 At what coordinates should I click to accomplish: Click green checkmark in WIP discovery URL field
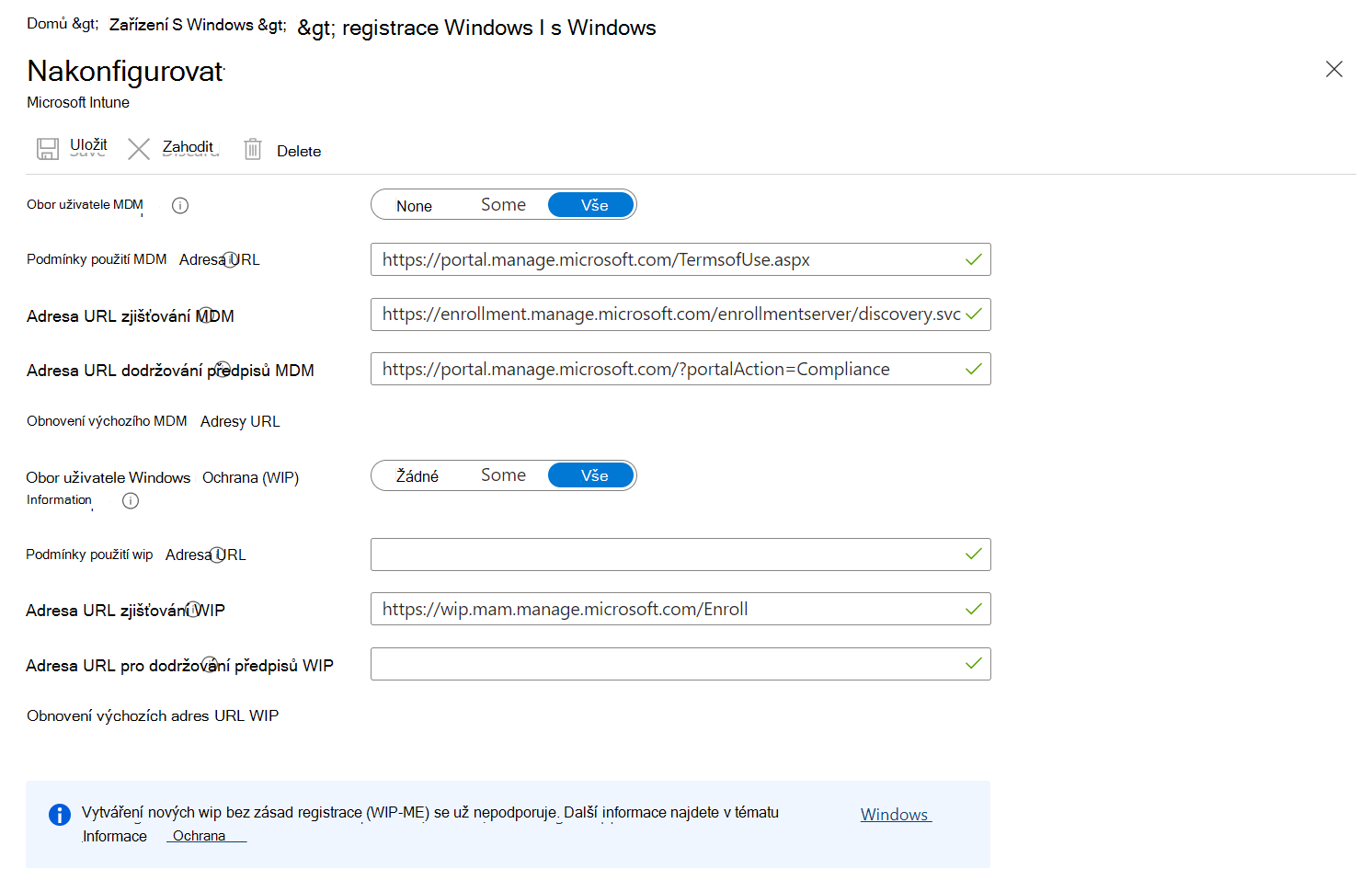(x=974, y=609)
